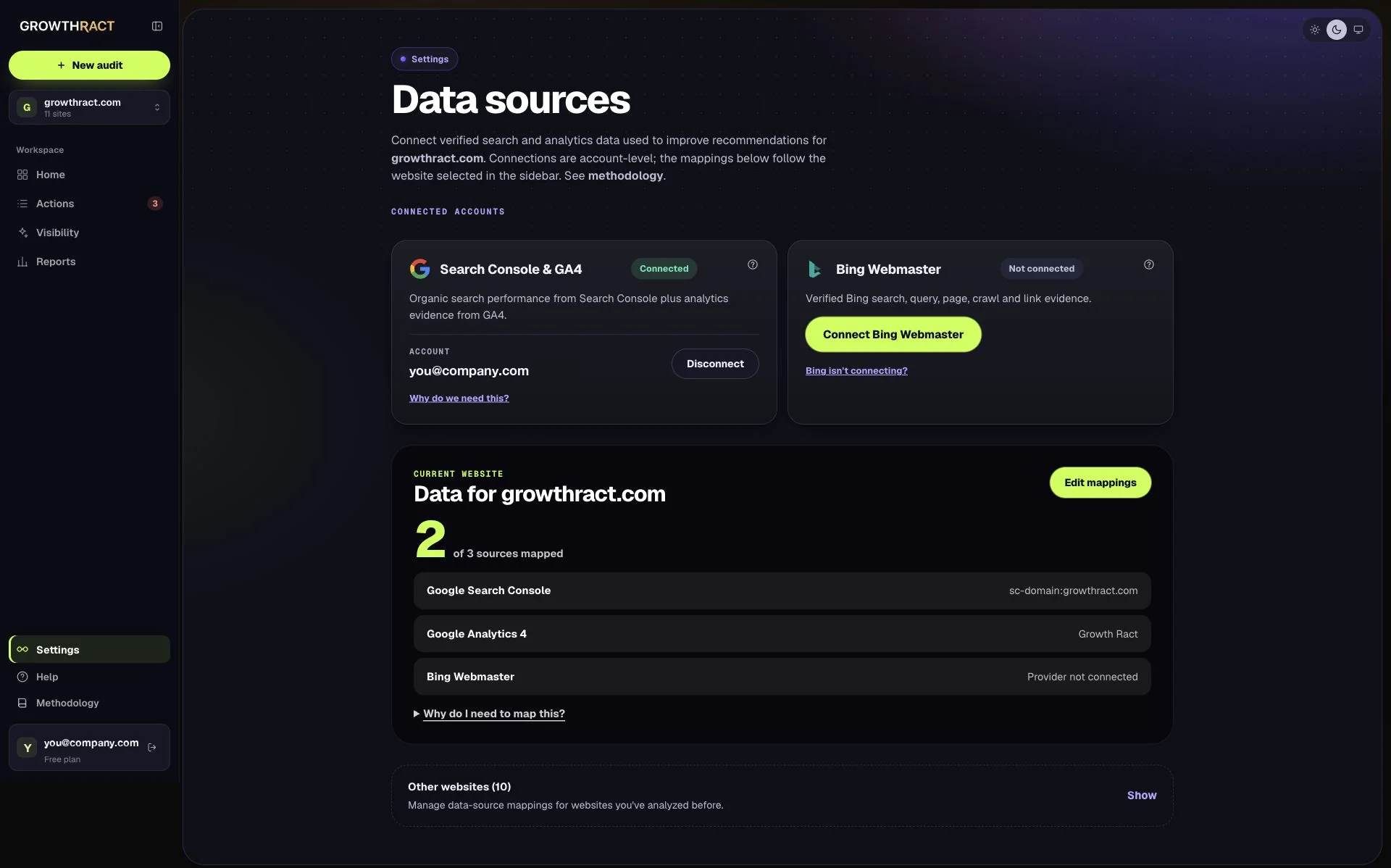This screenshot has width=1391, height=868.
Task: Show Other websites list
Action: (x=1142, y=796)
